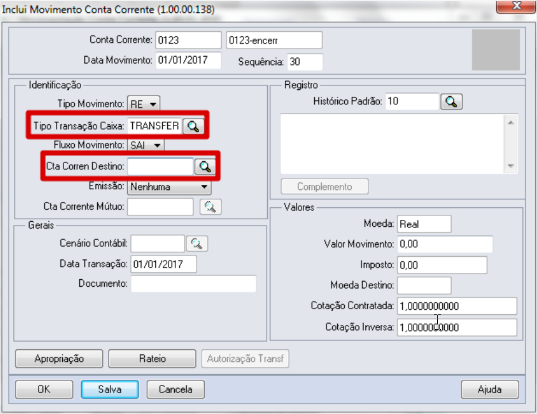Focus the Cta Corrente Mútuo field
This screenshot has width=537, height=414.
pyautogui.click(x=160, y=207)
